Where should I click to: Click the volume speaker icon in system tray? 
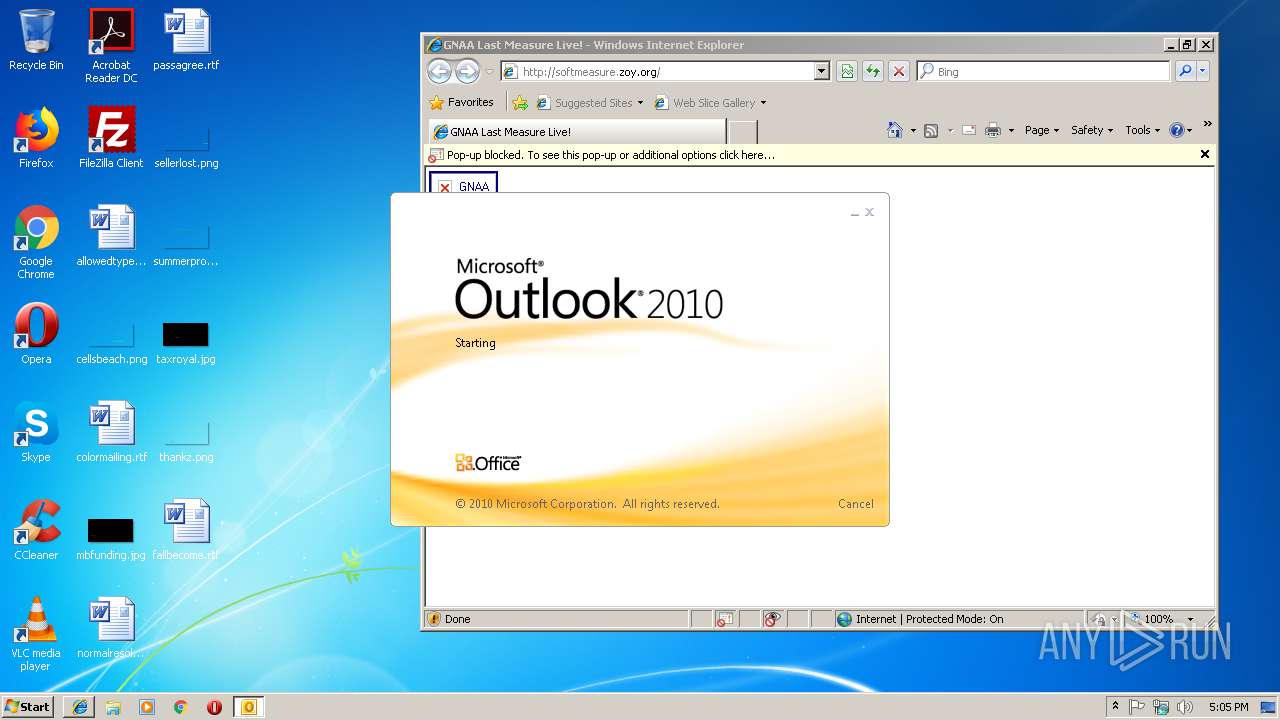(1185, 707)
